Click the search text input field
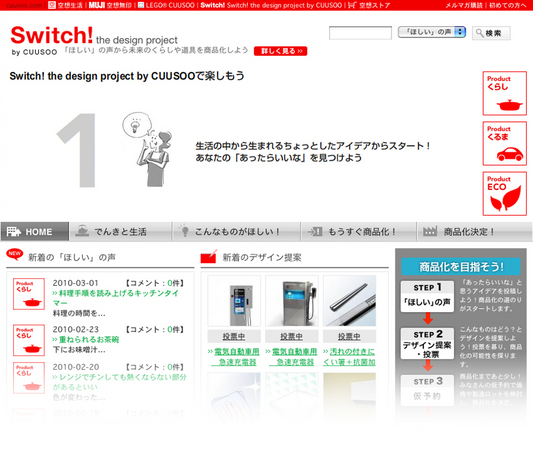This screenshot has height=450, width=533. [360, 33]
